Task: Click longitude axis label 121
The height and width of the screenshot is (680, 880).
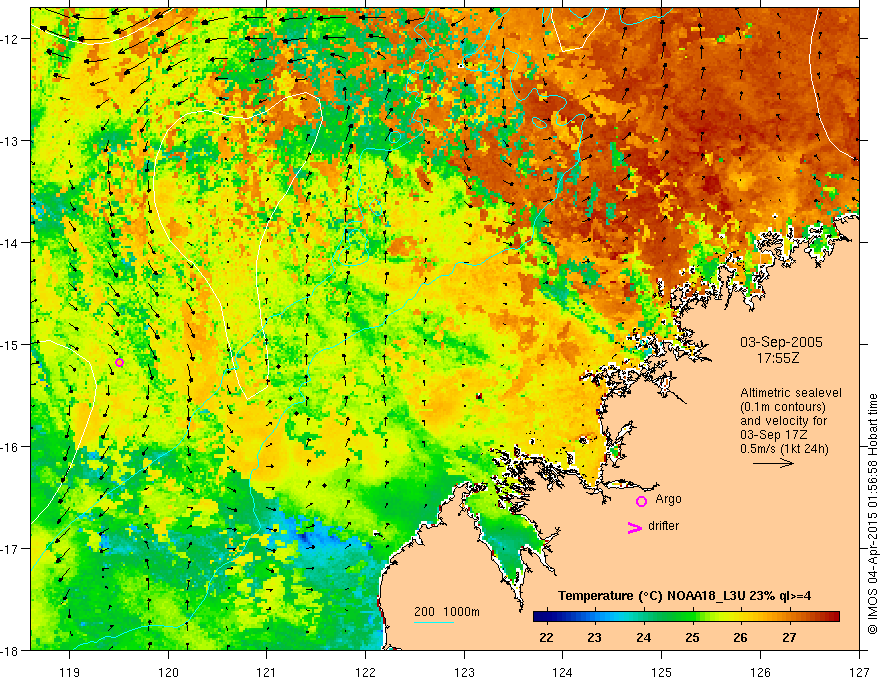Action: pyautogui.click(x=267, y=672)
